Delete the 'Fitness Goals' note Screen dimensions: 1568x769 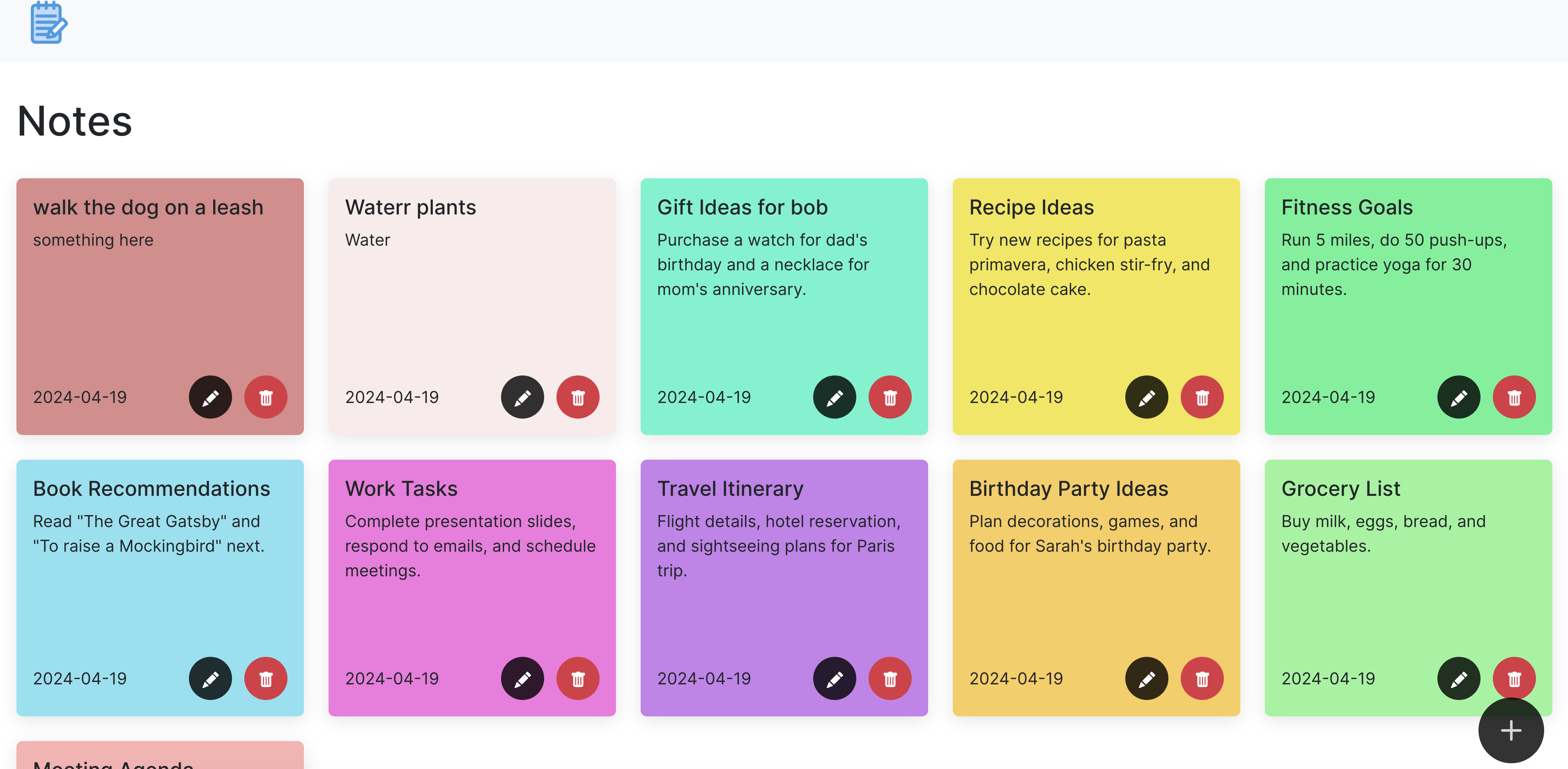(x=1514, y=397)
